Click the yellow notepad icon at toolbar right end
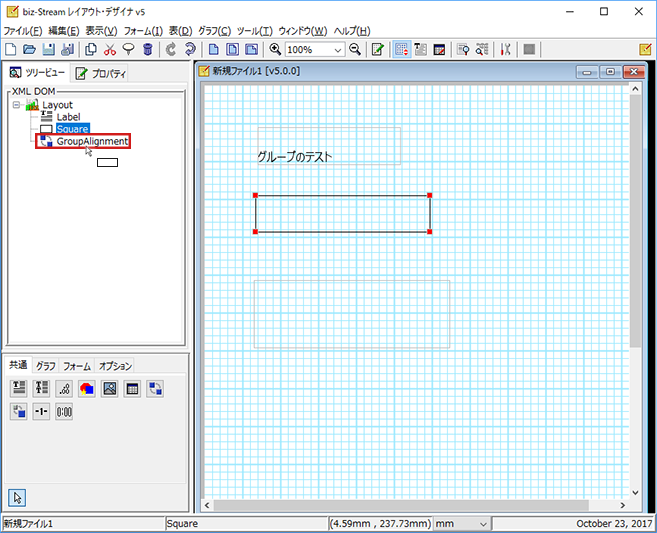The width and height of the screenshot is (657, 533). pos(645,49)
